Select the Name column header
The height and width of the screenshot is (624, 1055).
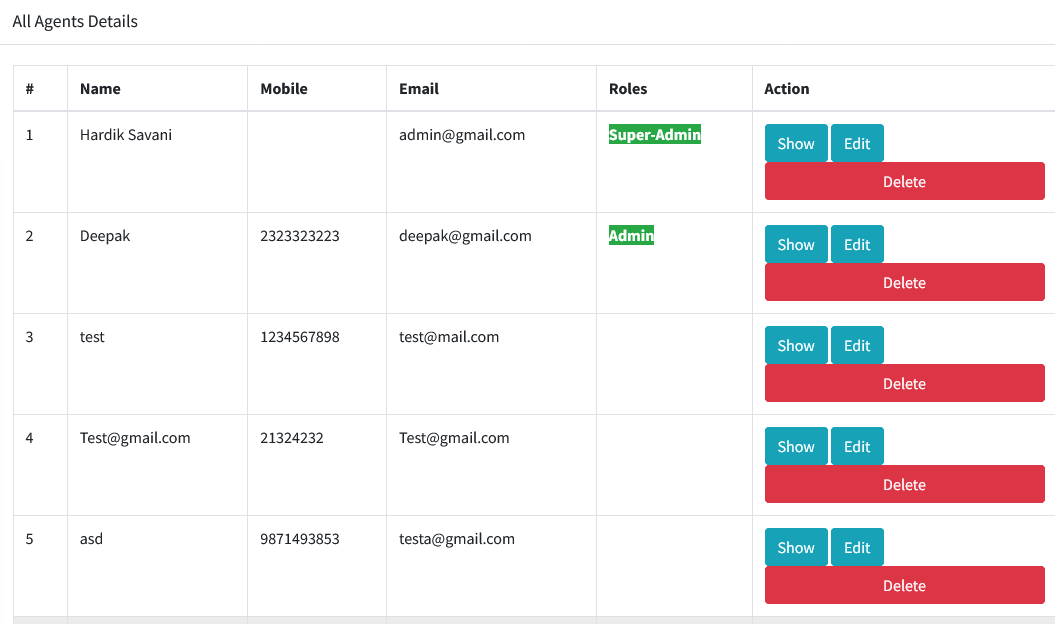(x=100, y=89)
